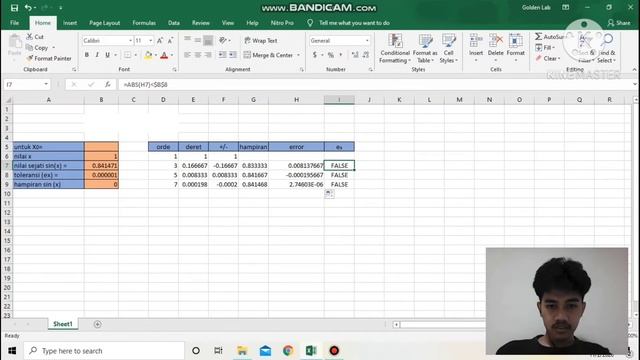640x360 pixels.
Task: Click the Share button
Action: (619, 23)
